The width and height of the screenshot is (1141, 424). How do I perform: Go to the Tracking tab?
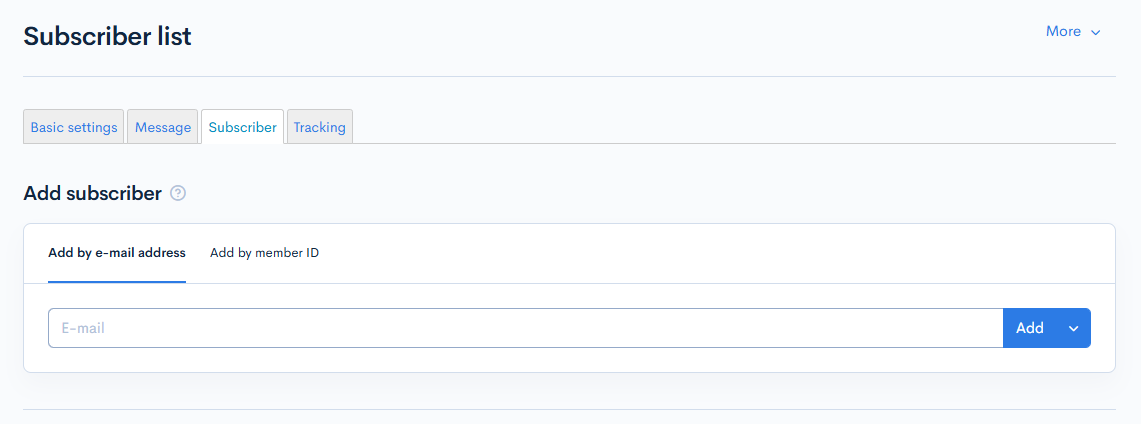pos(320,127)
